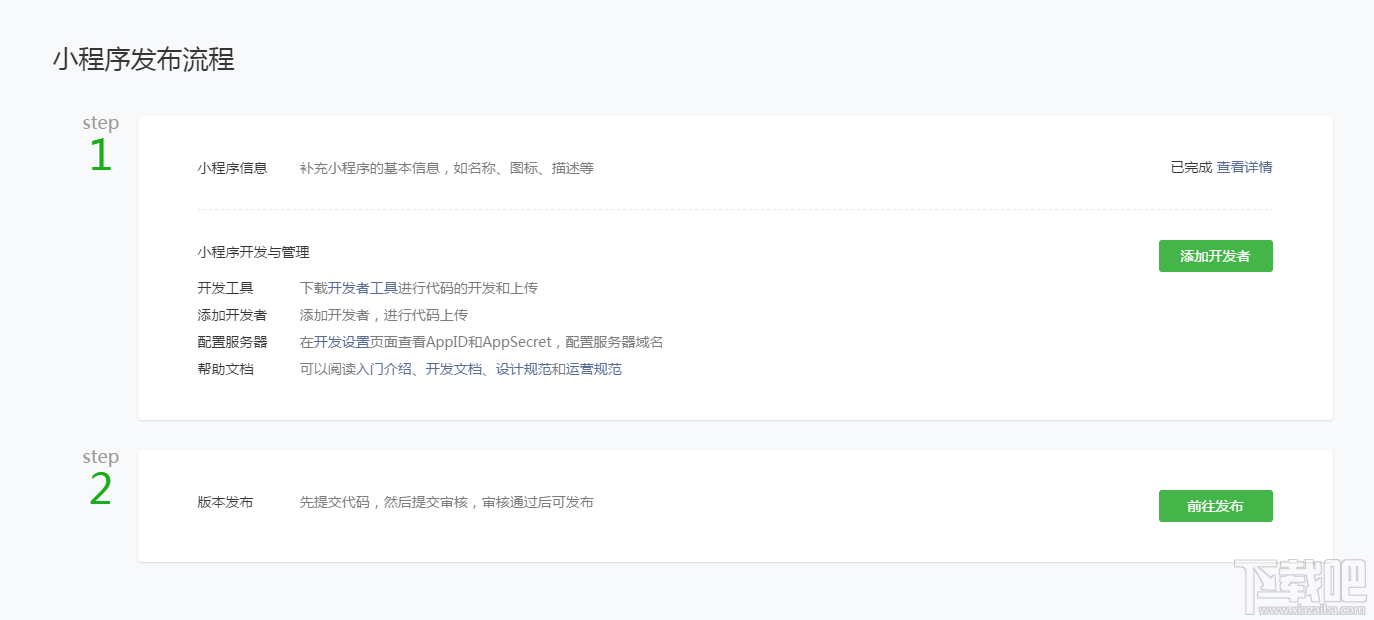Viewport: 1374px width, 620px height.
Task: Click the 小程序开发与管理 section heading
Action: point(252,252)
